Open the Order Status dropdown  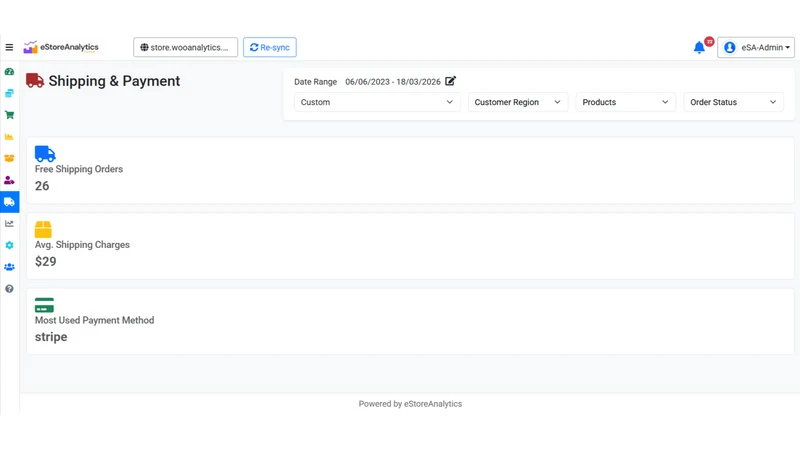(x=733, y=102)
